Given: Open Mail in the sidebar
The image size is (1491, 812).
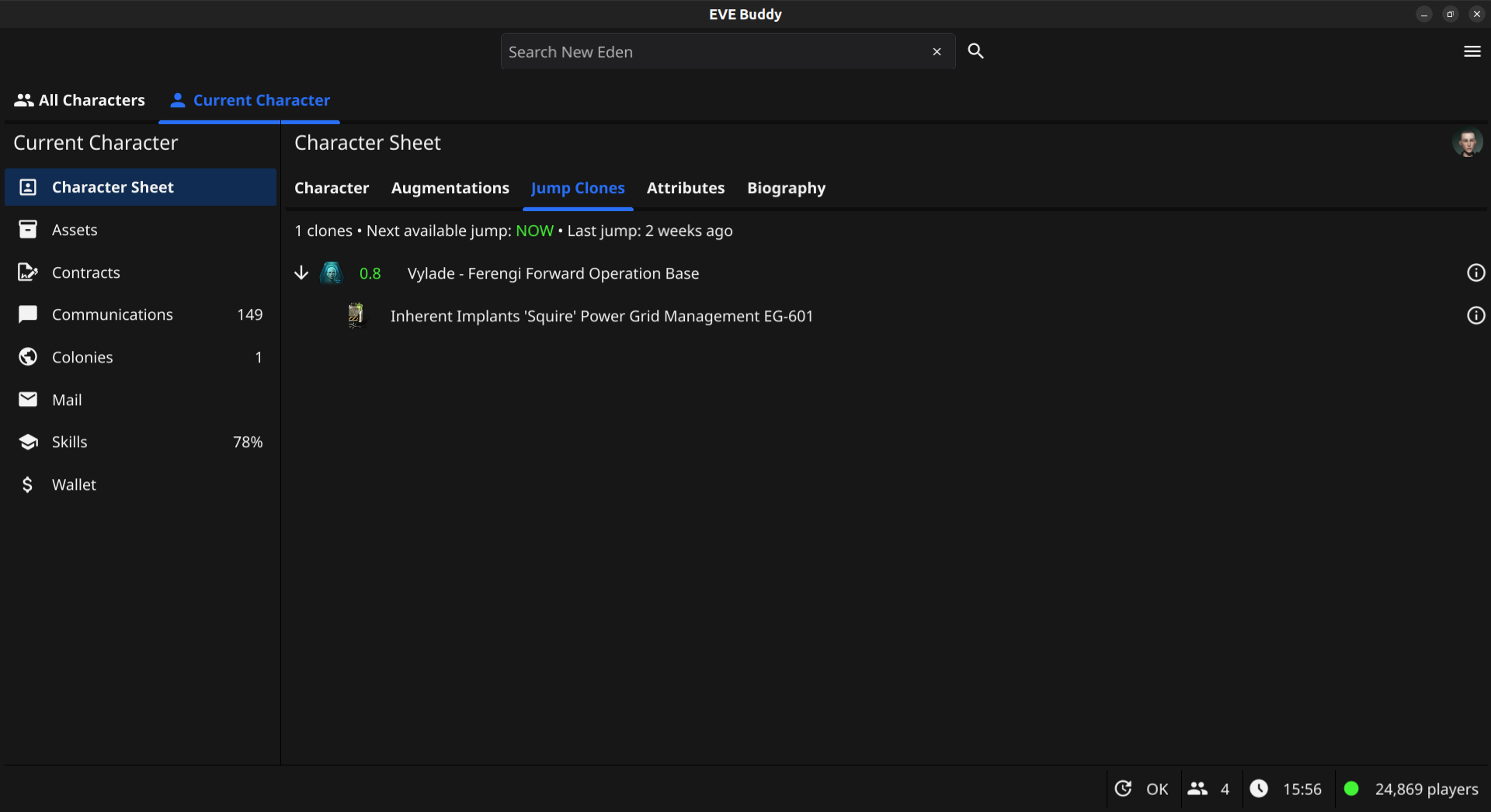Looking at the screenshot, I should coord(141,400).
